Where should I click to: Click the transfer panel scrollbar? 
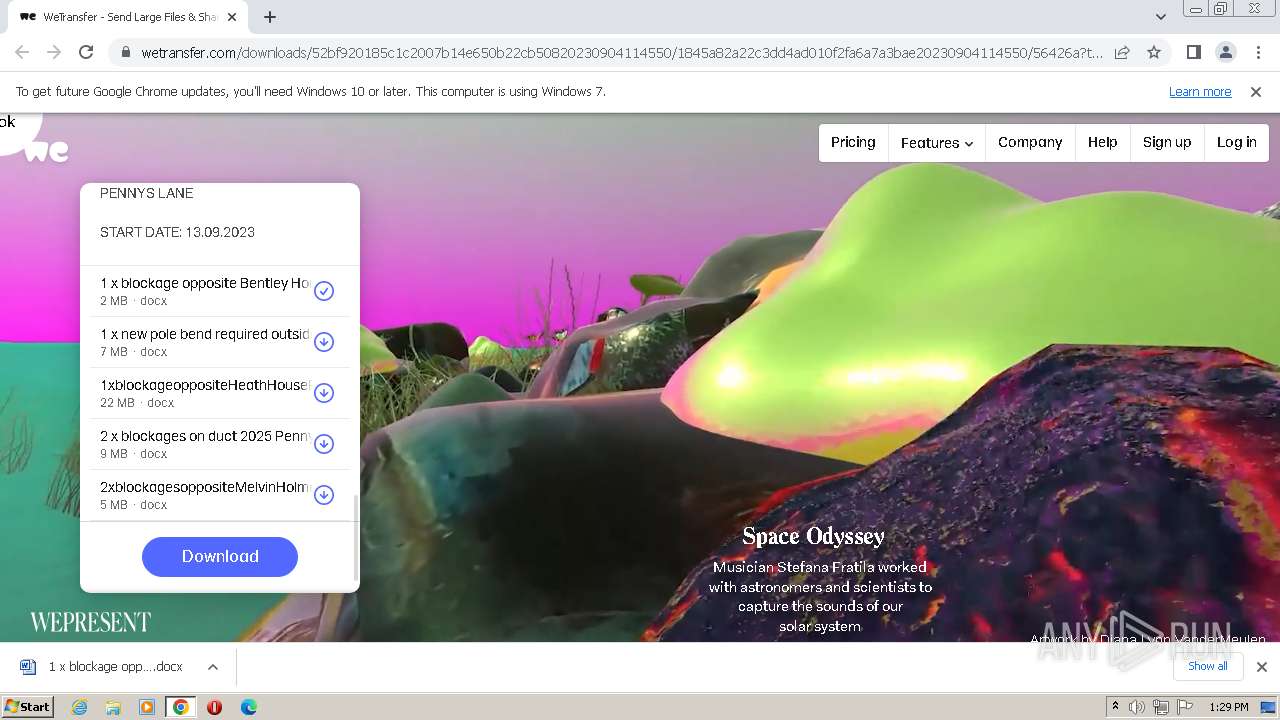[356, 537]
